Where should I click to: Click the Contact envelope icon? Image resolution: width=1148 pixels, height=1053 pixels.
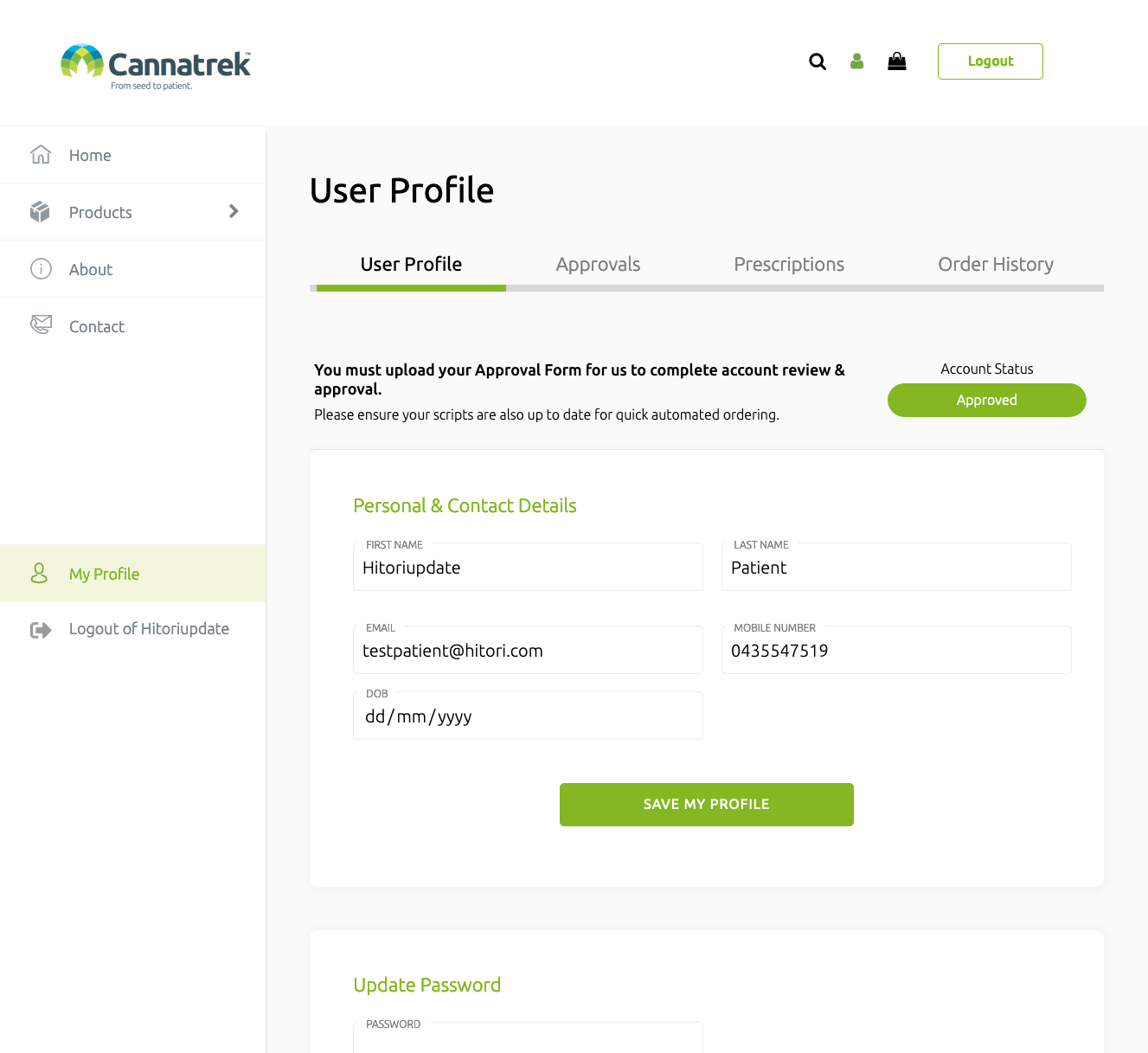pos(41,325)
